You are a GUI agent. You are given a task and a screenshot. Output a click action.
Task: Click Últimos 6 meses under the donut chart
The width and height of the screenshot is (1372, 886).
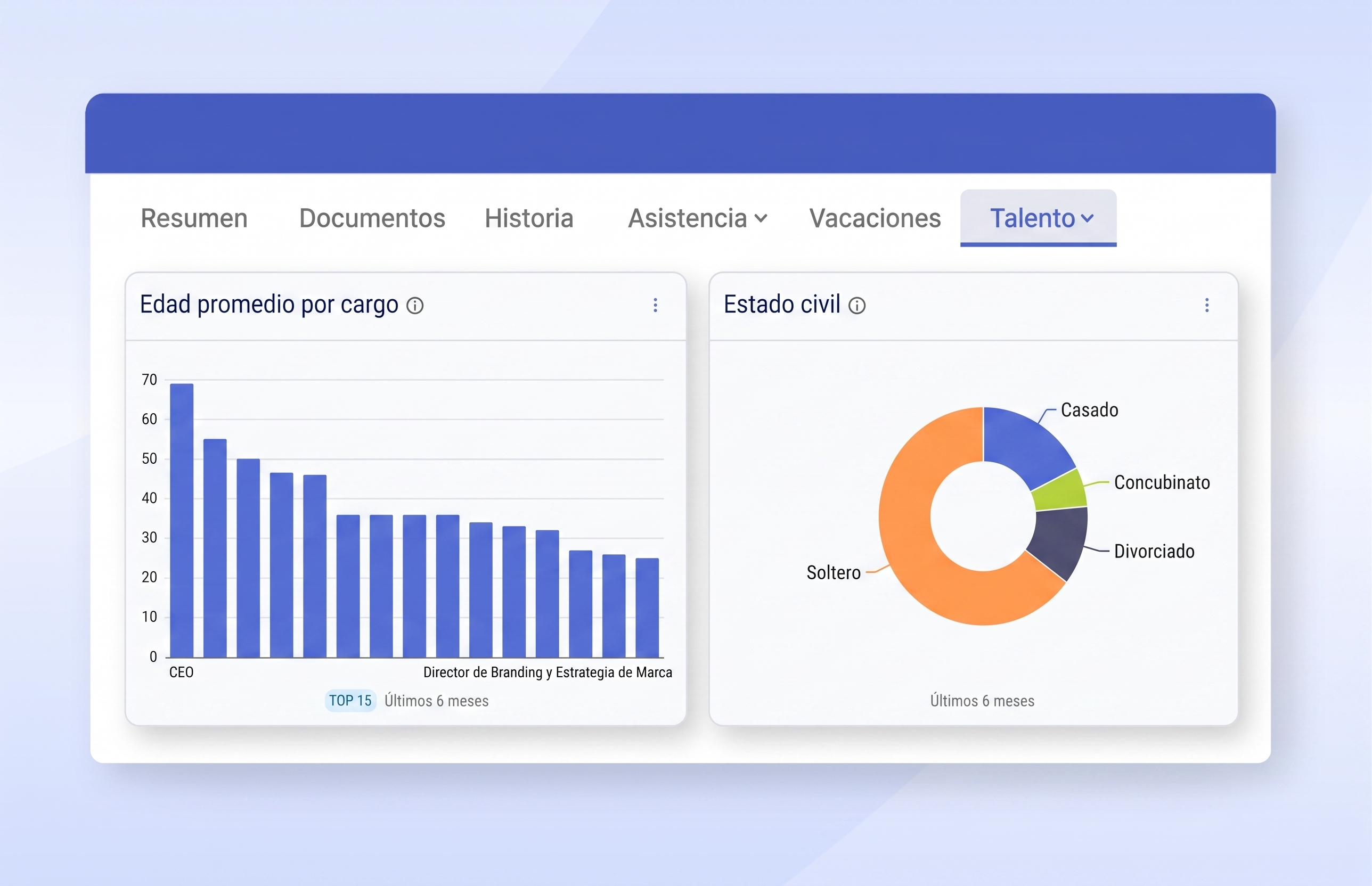pos(982,701)
